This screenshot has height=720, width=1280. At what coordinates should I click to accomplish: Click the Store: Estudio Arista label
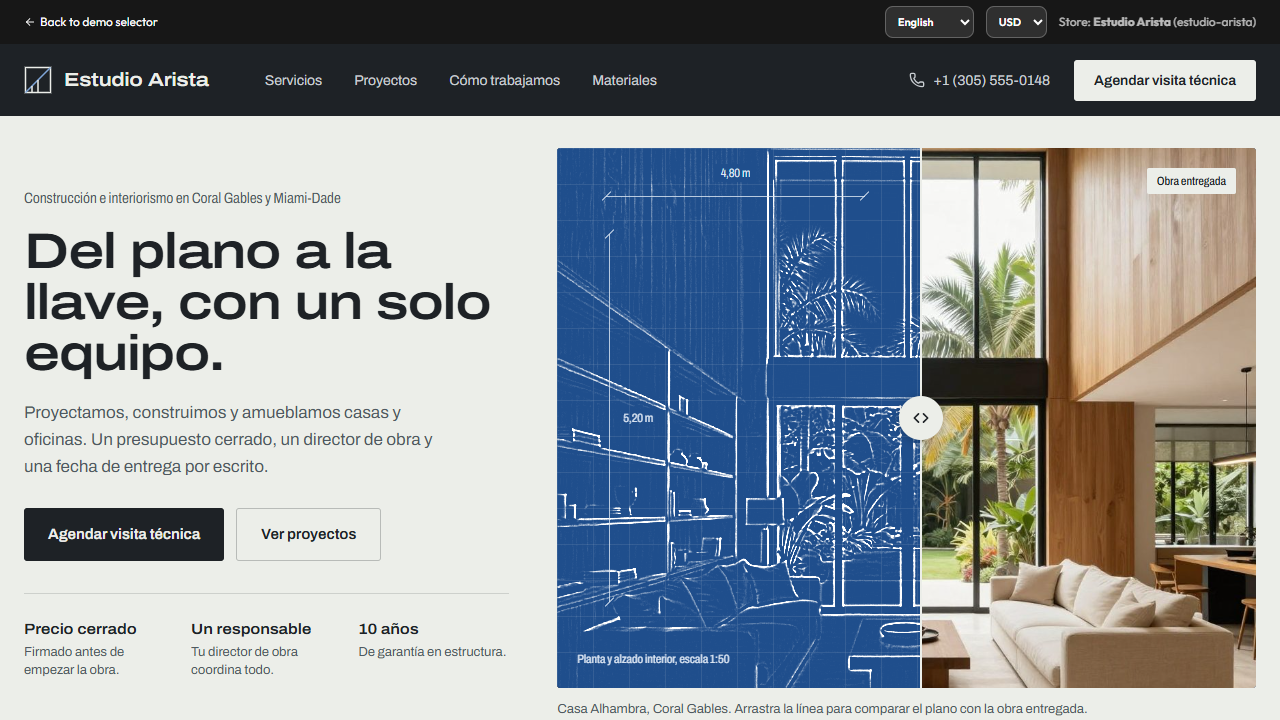tap(1157, 22)
